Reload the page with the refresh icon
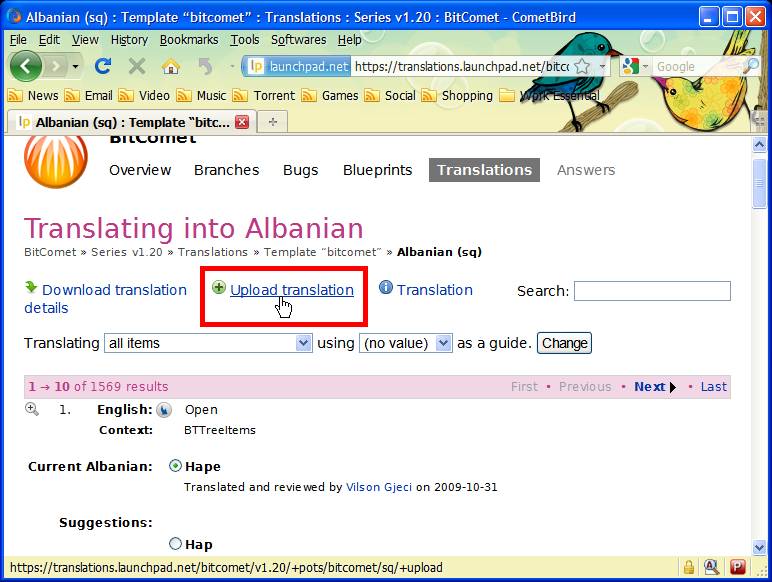Screen dimensions: 772x582 pos(103,66)
